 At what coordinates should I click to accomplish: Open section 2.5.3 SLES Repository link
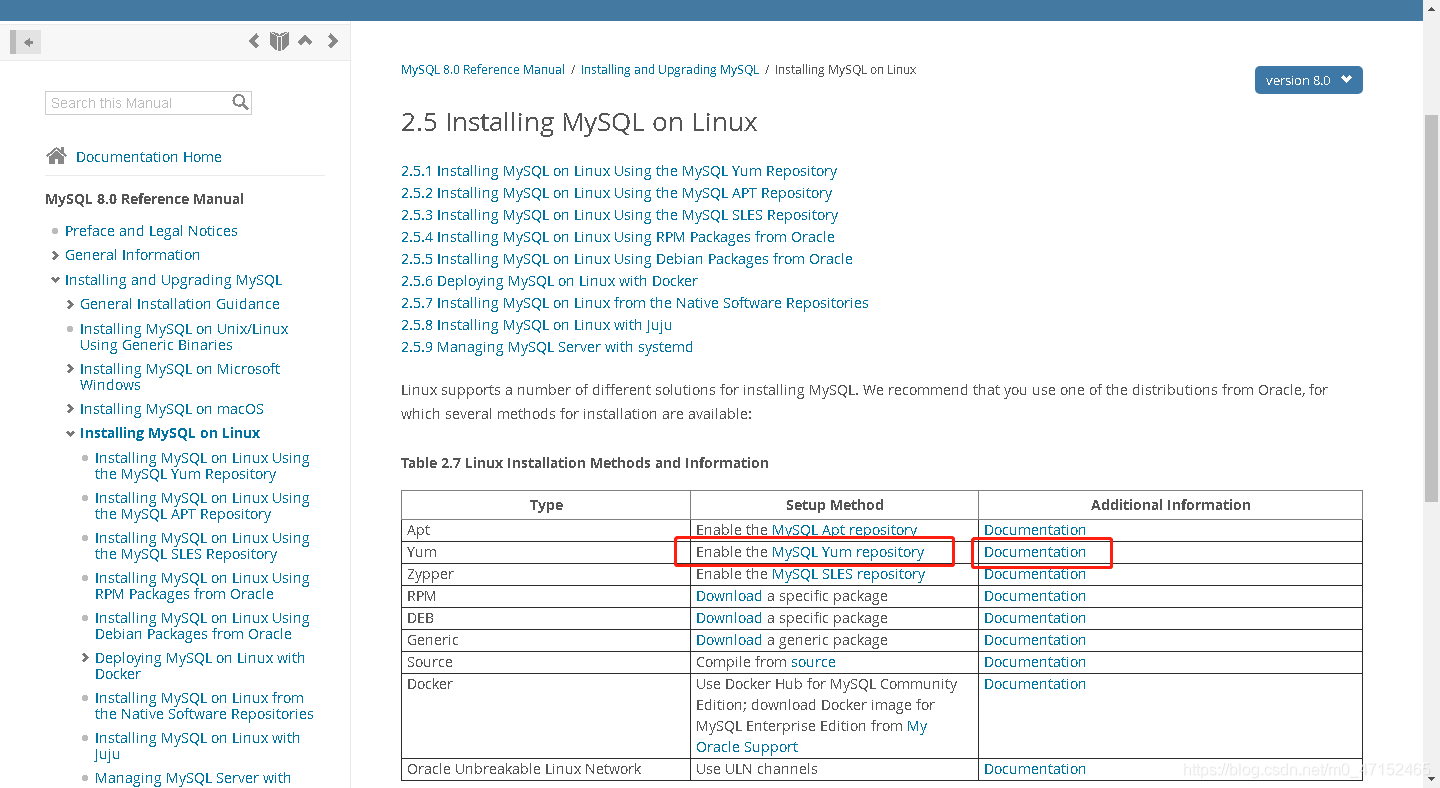point(619,215)
